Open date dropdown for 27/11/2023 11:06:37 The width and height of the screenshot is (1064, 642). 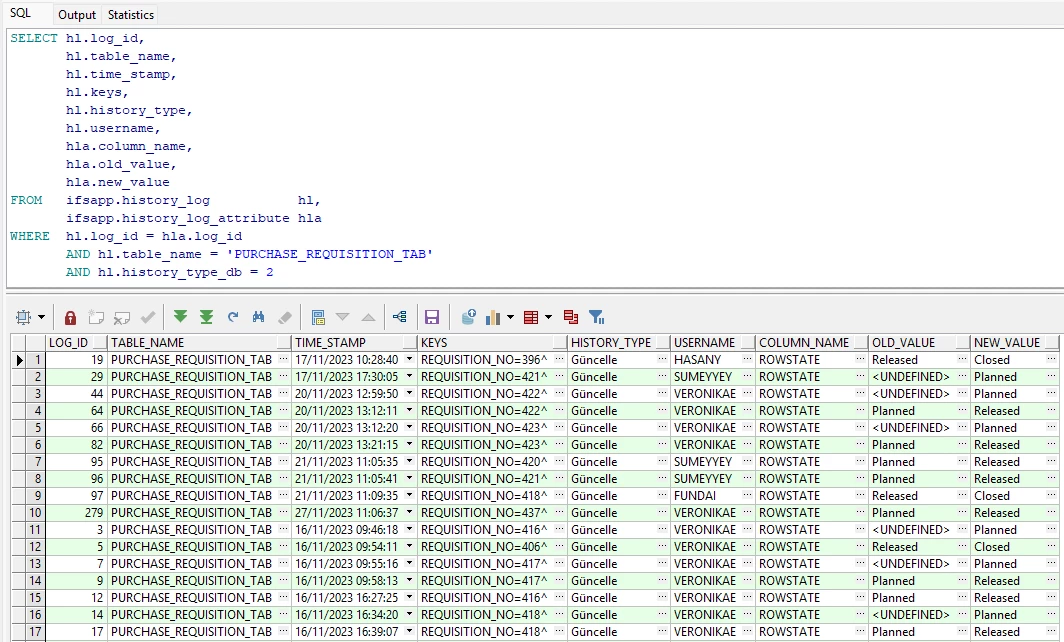pyautogui.click(x=409, y=512)
